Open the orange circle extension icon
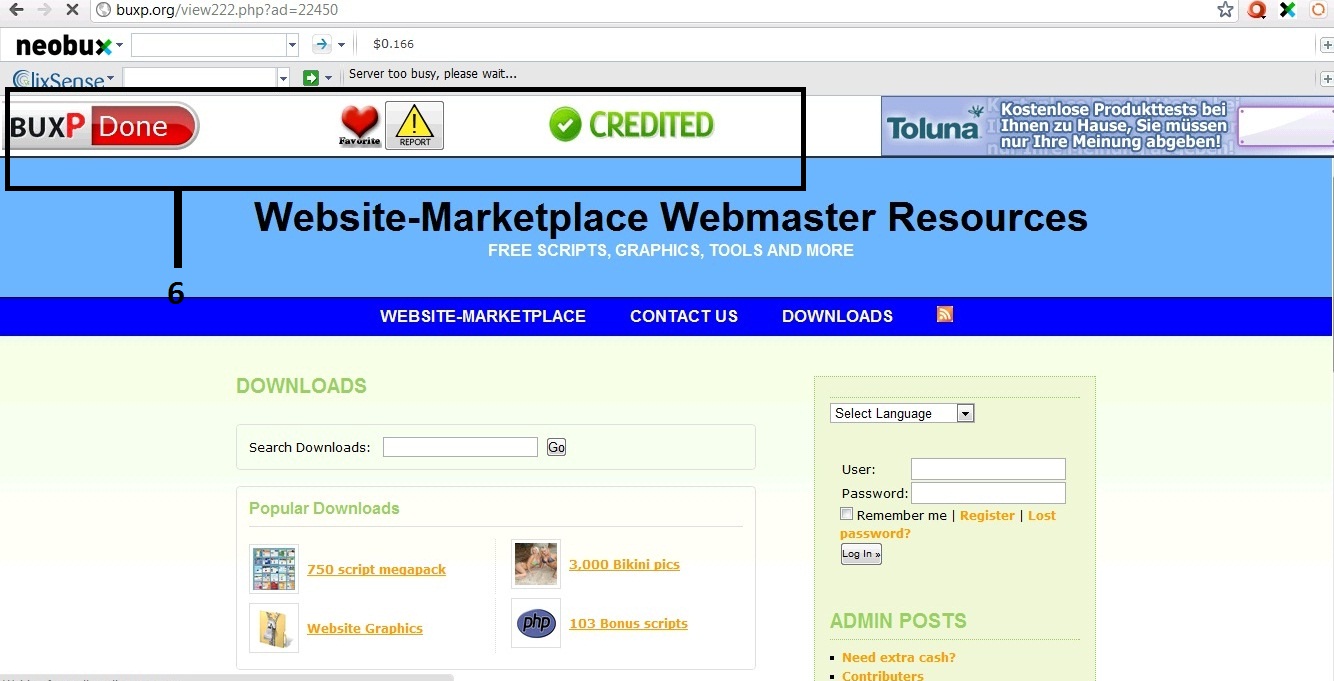Screen dimensions: 1334x681 coord(1318,10)
